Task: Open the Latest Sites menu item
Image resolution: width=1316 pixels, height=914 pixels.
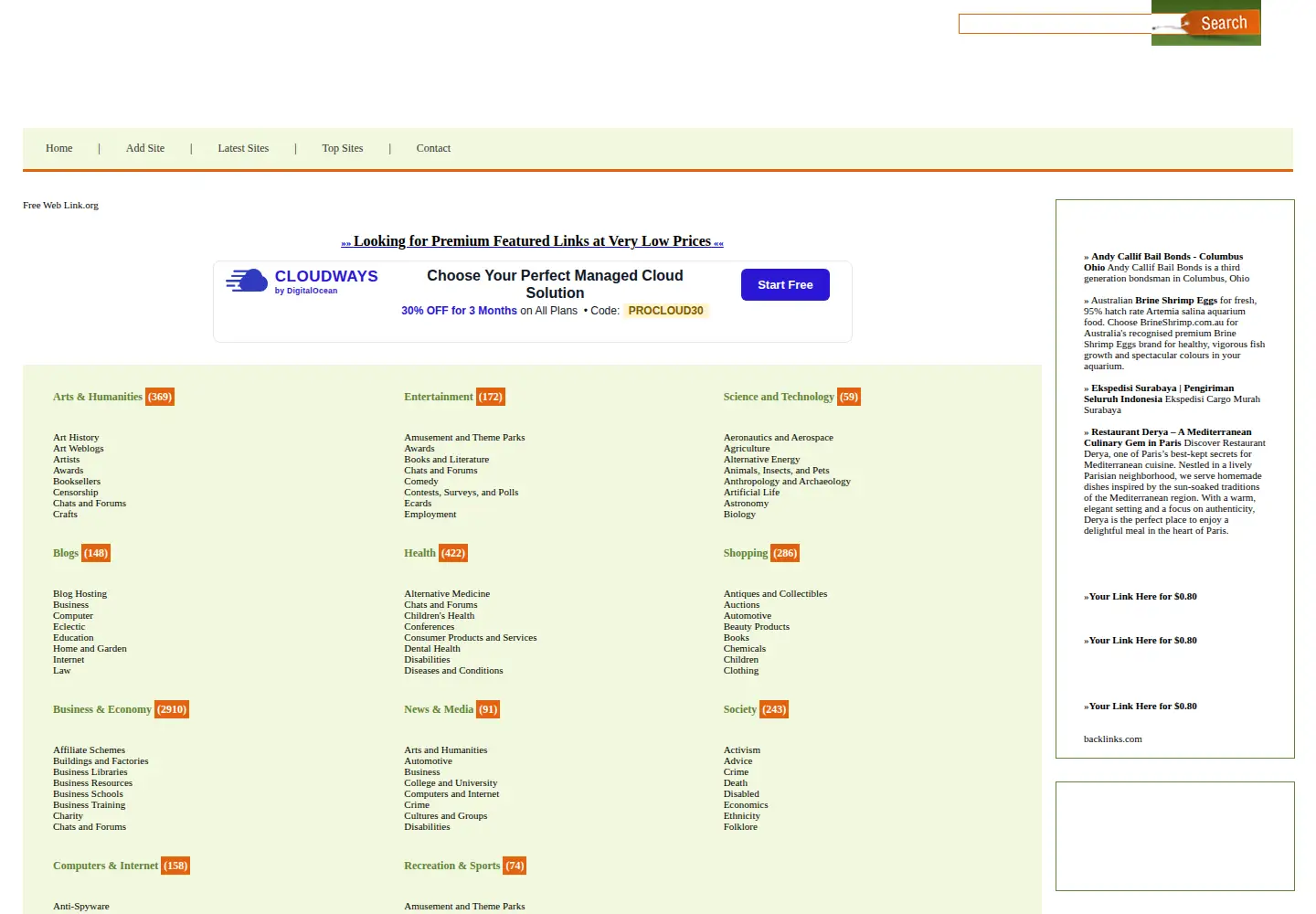Action: (243, 148)
